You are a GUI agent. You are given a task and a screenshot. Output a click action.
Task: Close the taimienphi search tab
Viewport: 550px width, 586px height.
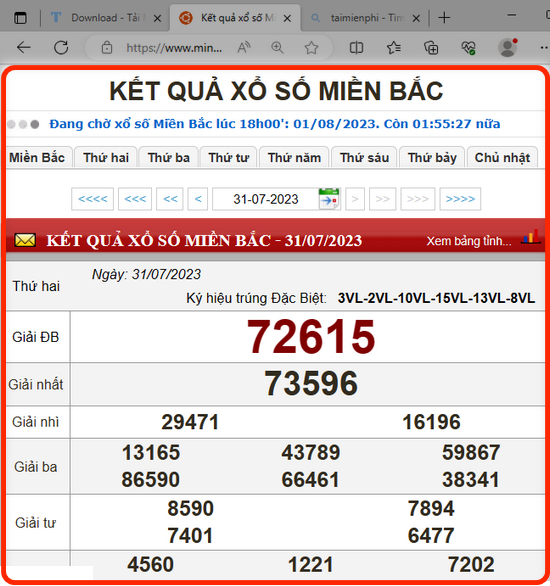point(416,18)
